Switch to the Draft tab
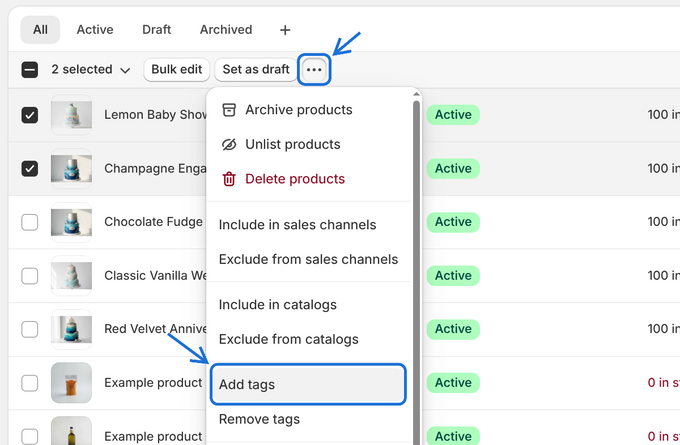Image resolution: width=680 pixels, height=445 pixels. click(156, 30)
